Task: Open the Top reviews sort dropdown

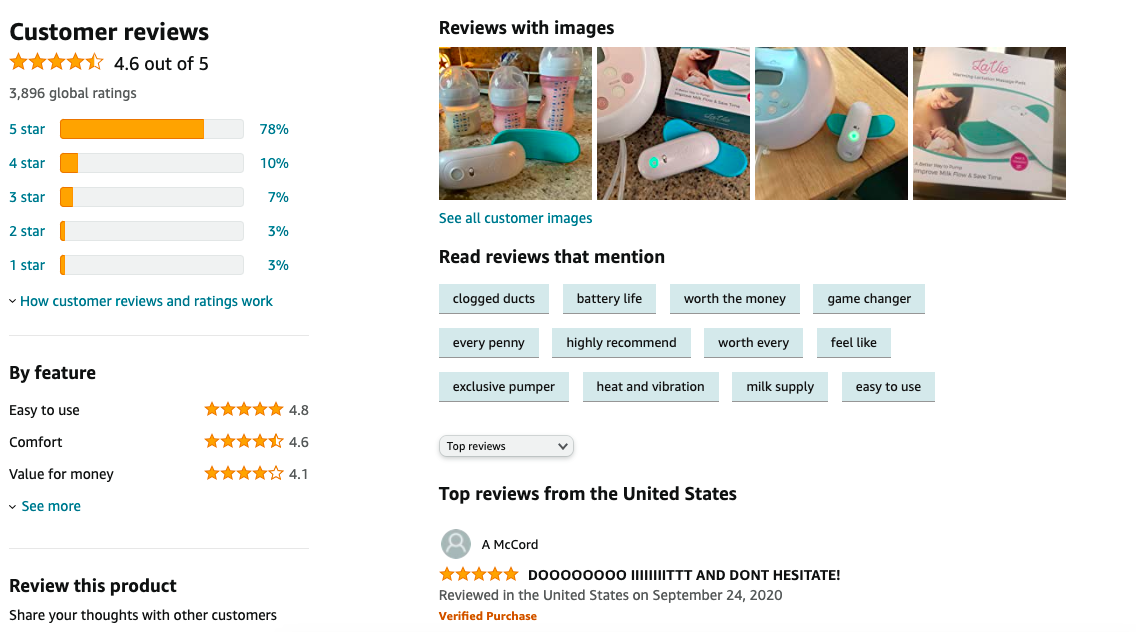Action: (x=506, y=446)
